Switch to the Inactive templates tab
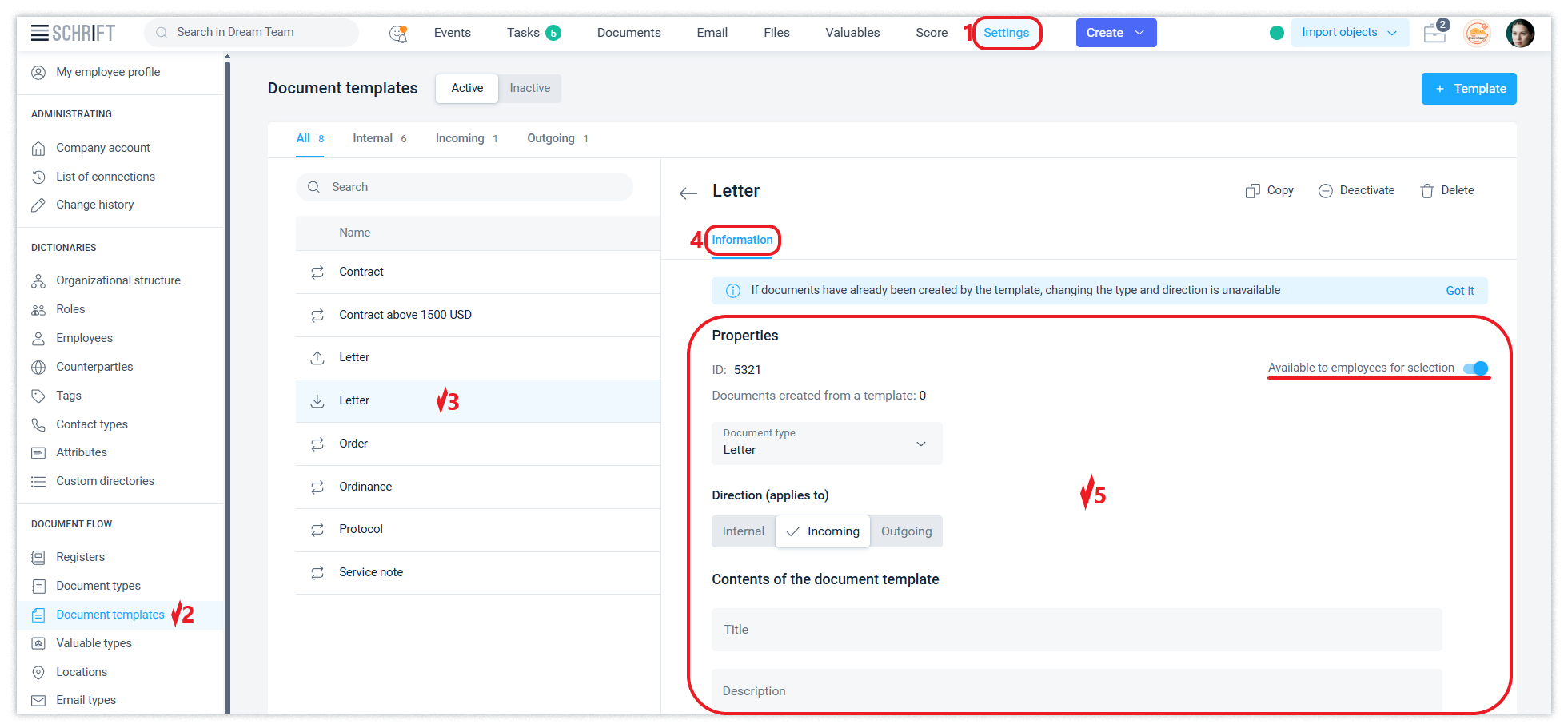The image size is (1568, 728). (x=529, y=88)
